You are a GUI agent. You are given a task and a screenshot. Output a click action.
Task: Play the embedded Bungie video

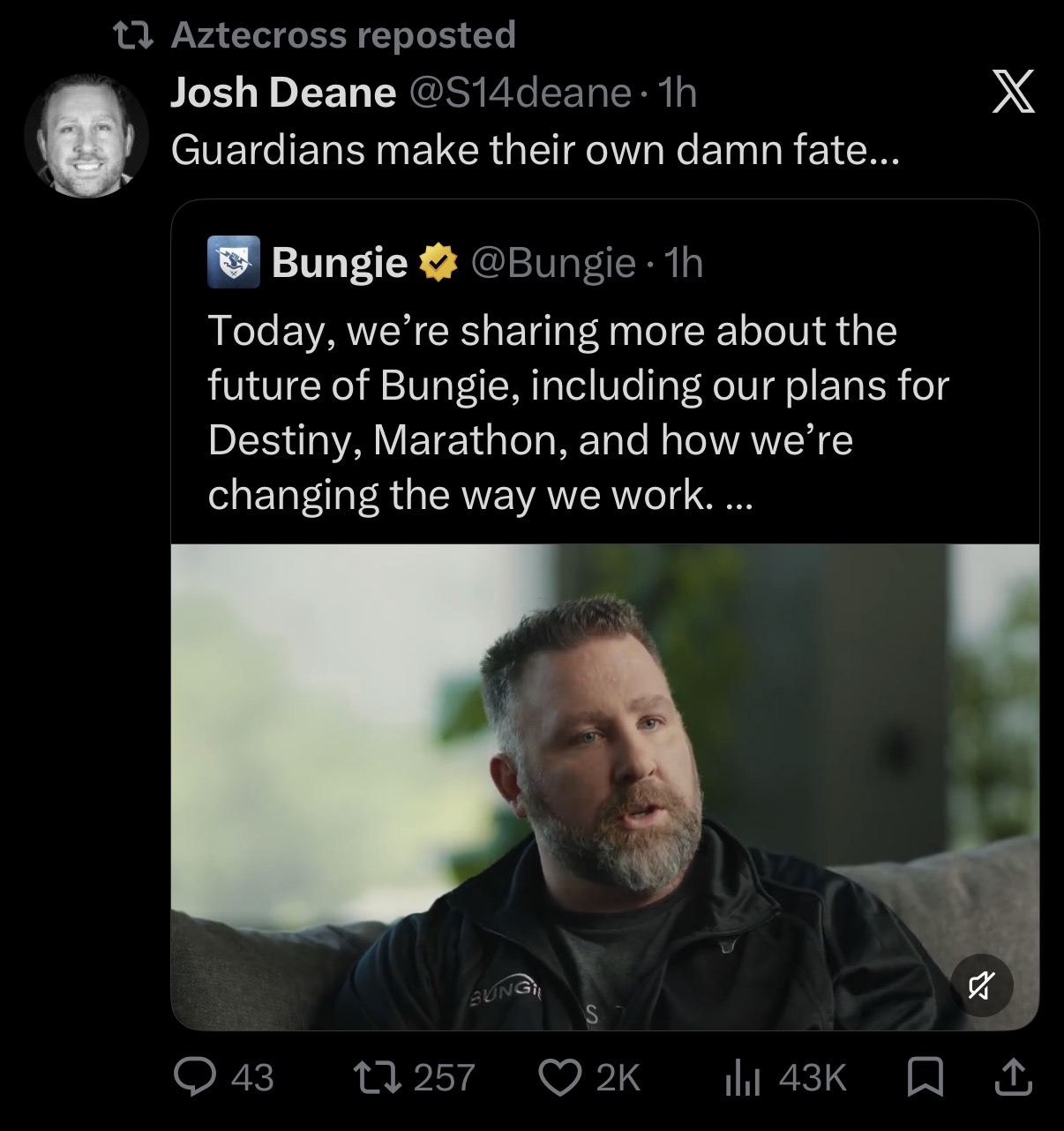point(604,787)
